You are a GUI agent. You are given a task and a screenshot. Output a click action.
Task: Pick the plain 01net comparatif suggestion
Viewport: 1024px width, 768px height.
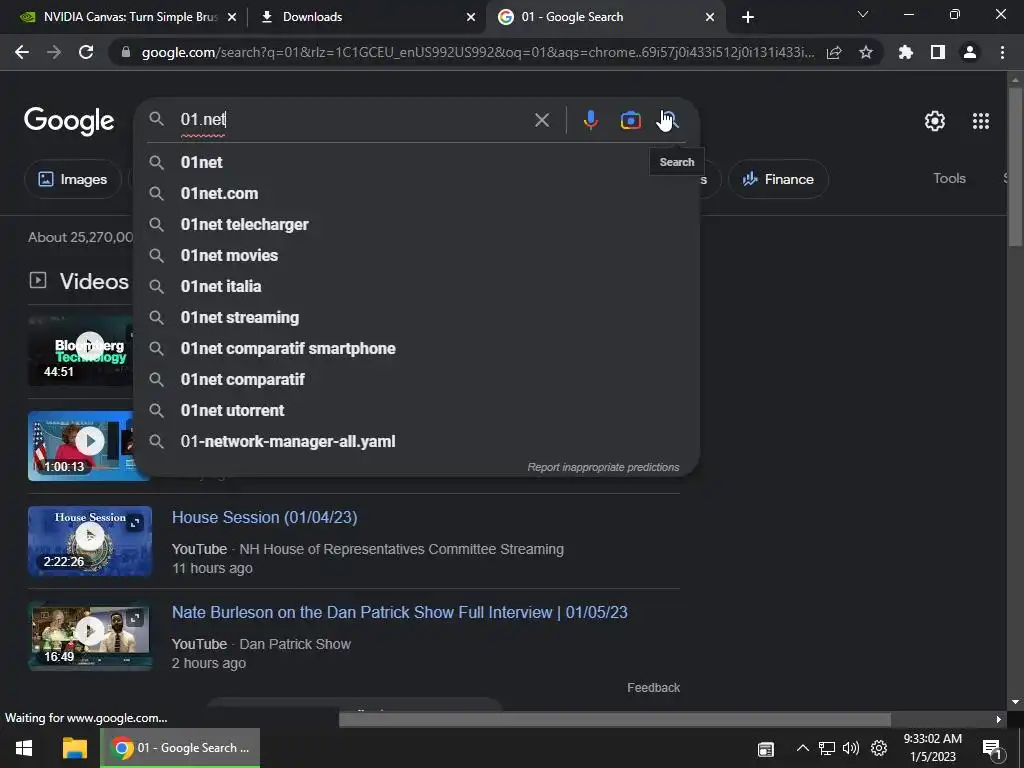(x=416, y=379)
